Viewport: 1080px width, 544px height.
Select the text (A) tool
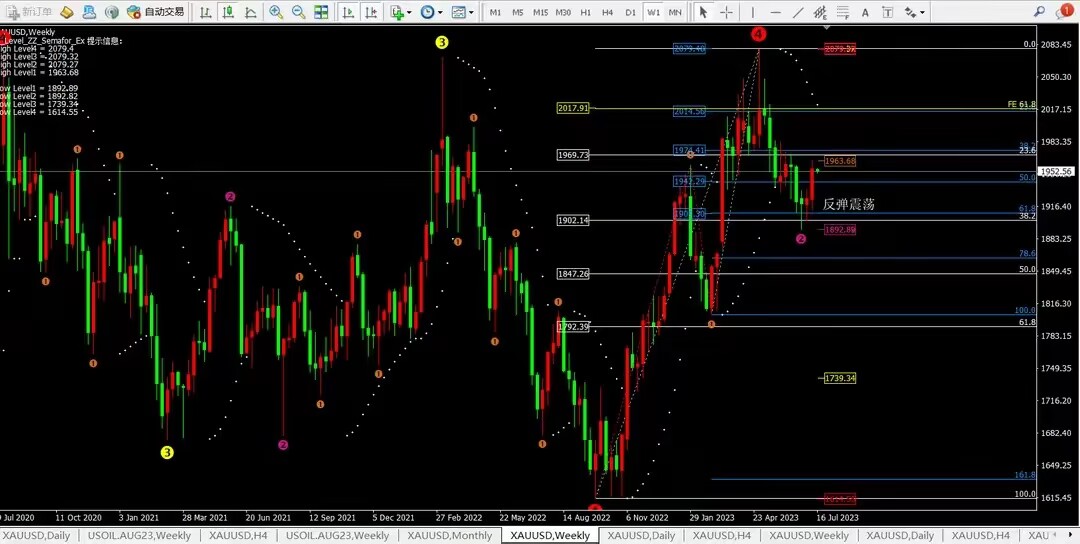click(866, 12)
